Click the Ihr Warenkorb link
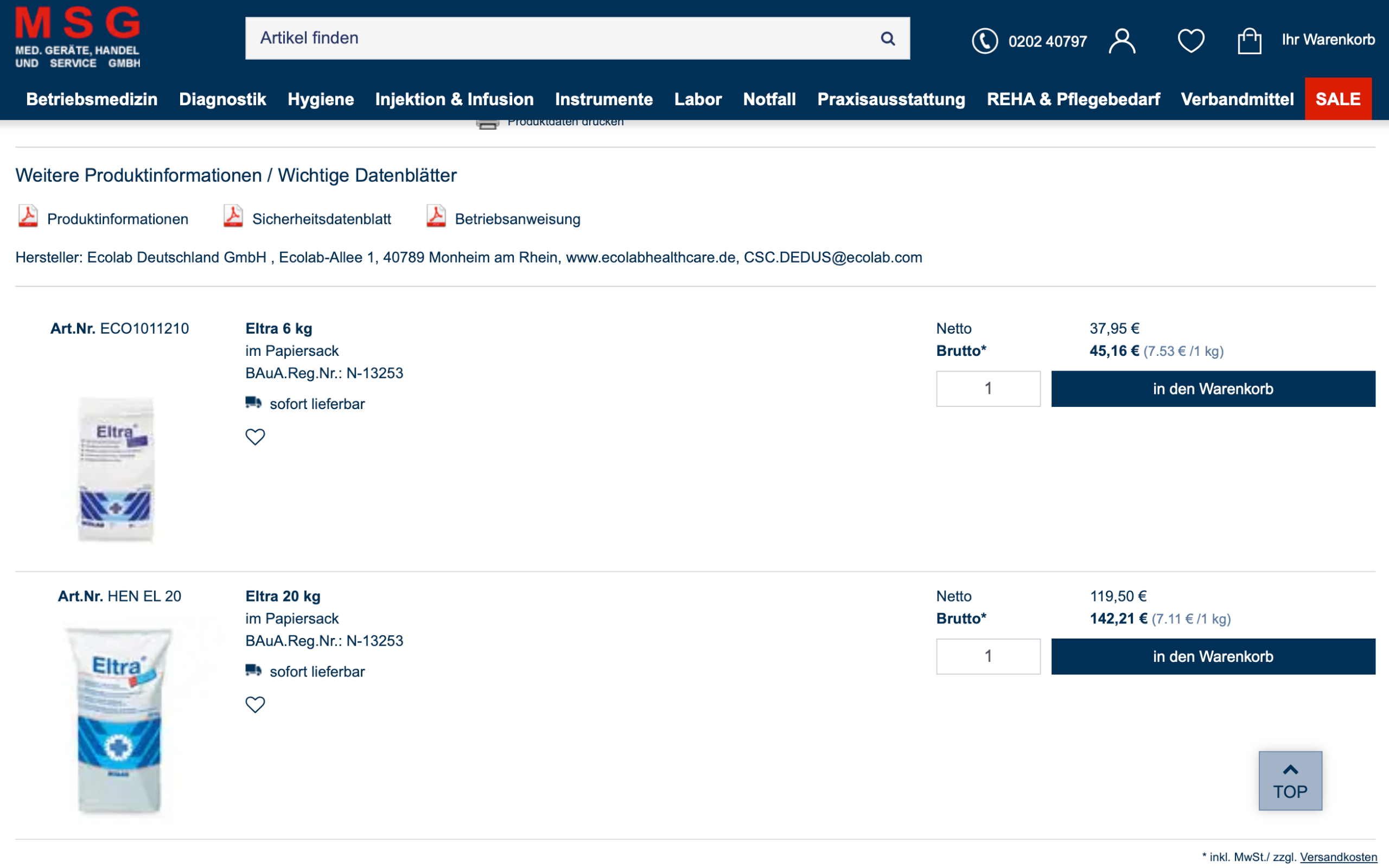The height and width of the screenshot is (868, 1389). click(1328, 40)
